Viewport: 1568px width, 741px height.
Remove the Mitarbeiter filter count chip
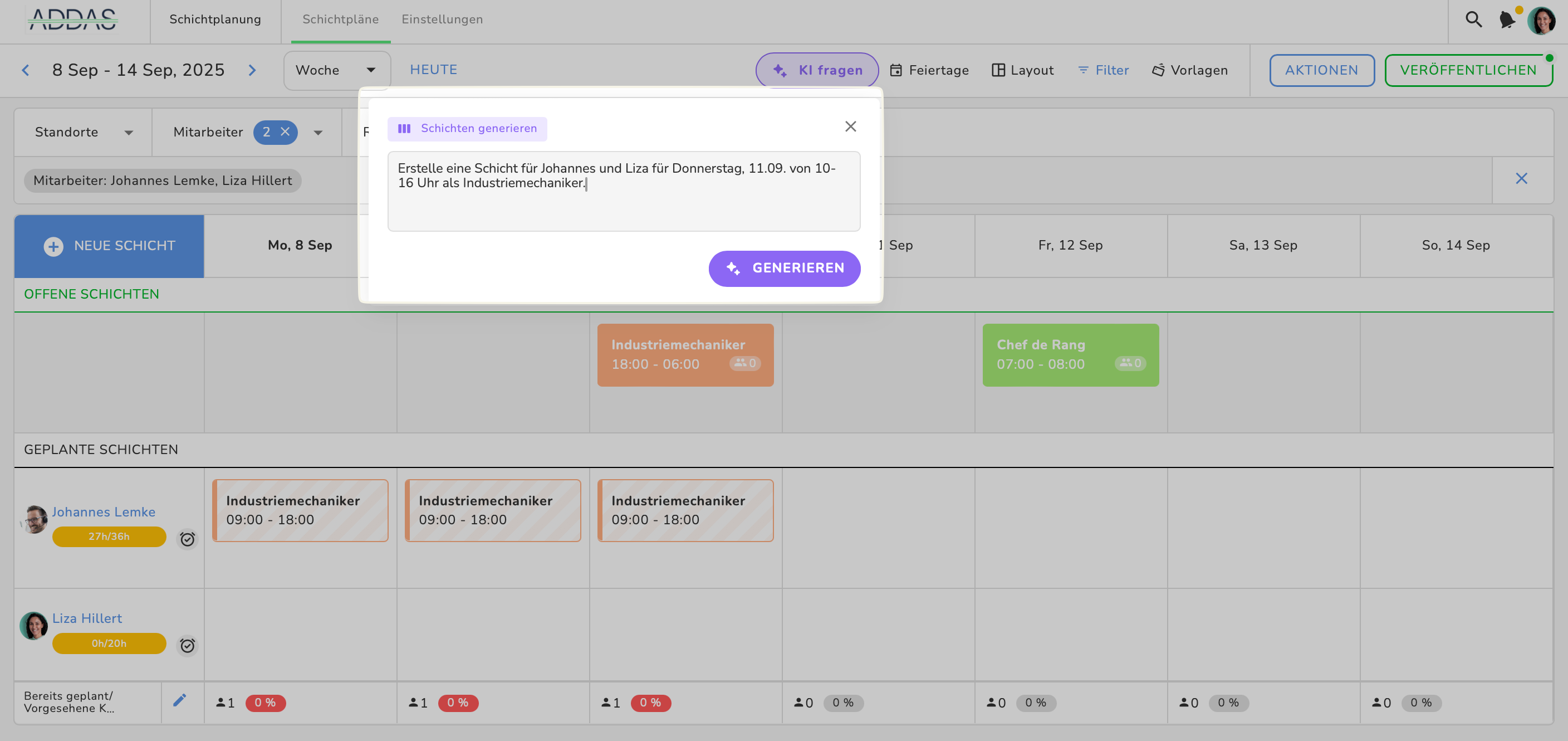pos(285,131)
